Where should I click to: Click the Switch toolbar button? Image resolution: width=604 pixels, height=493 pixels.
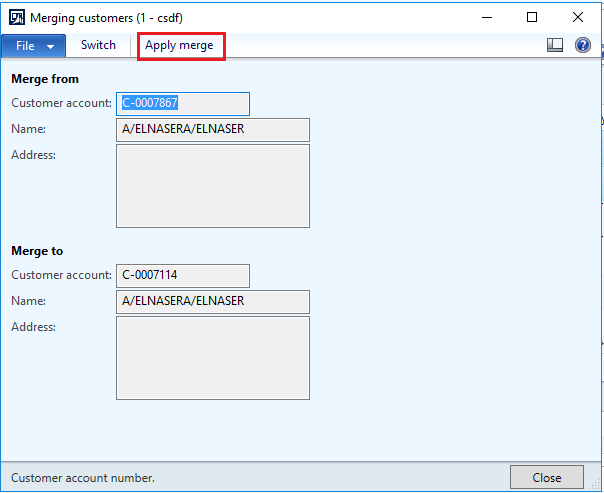tap(98, 45)
